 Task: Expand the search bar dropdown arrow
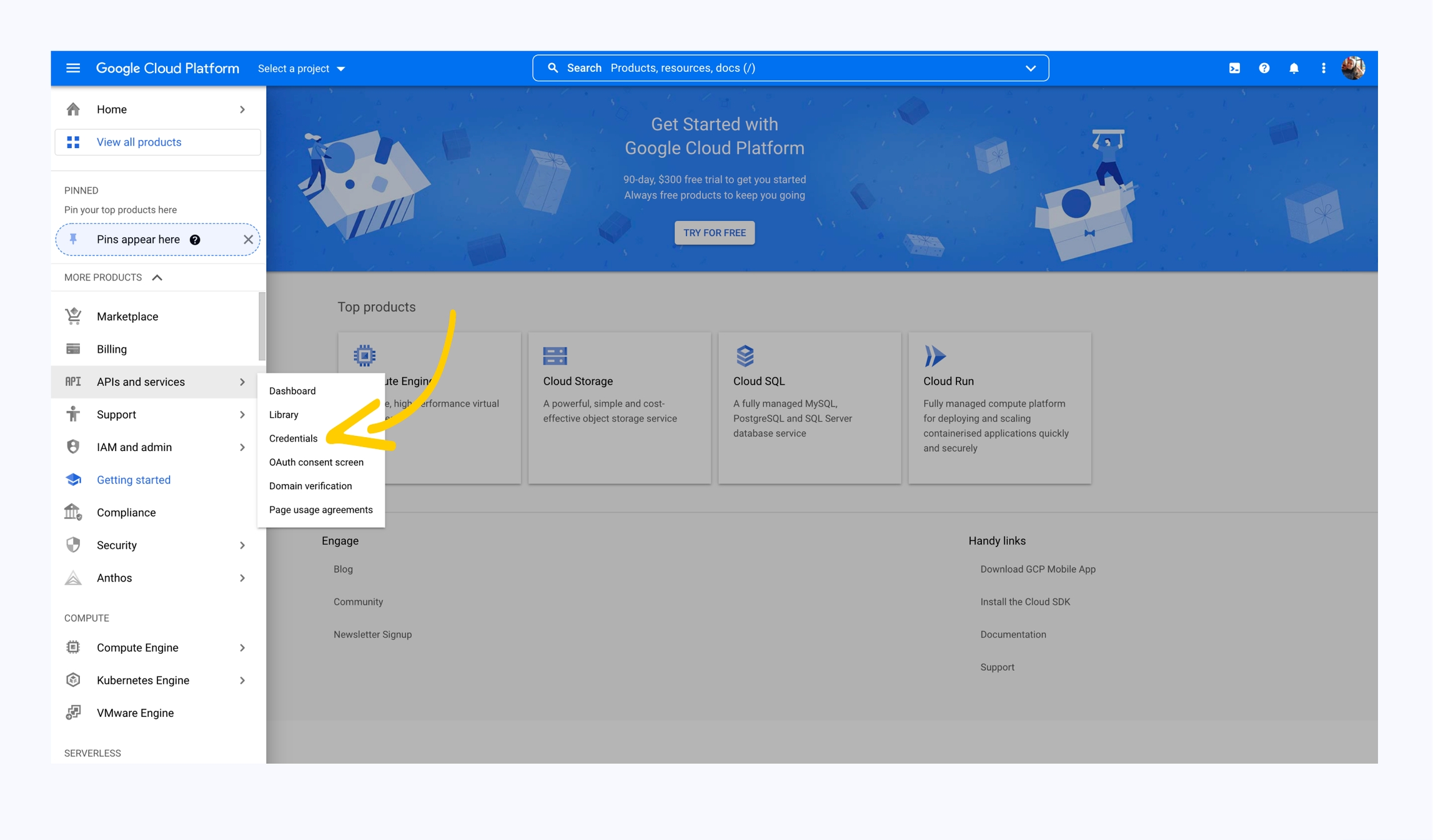1030,68
